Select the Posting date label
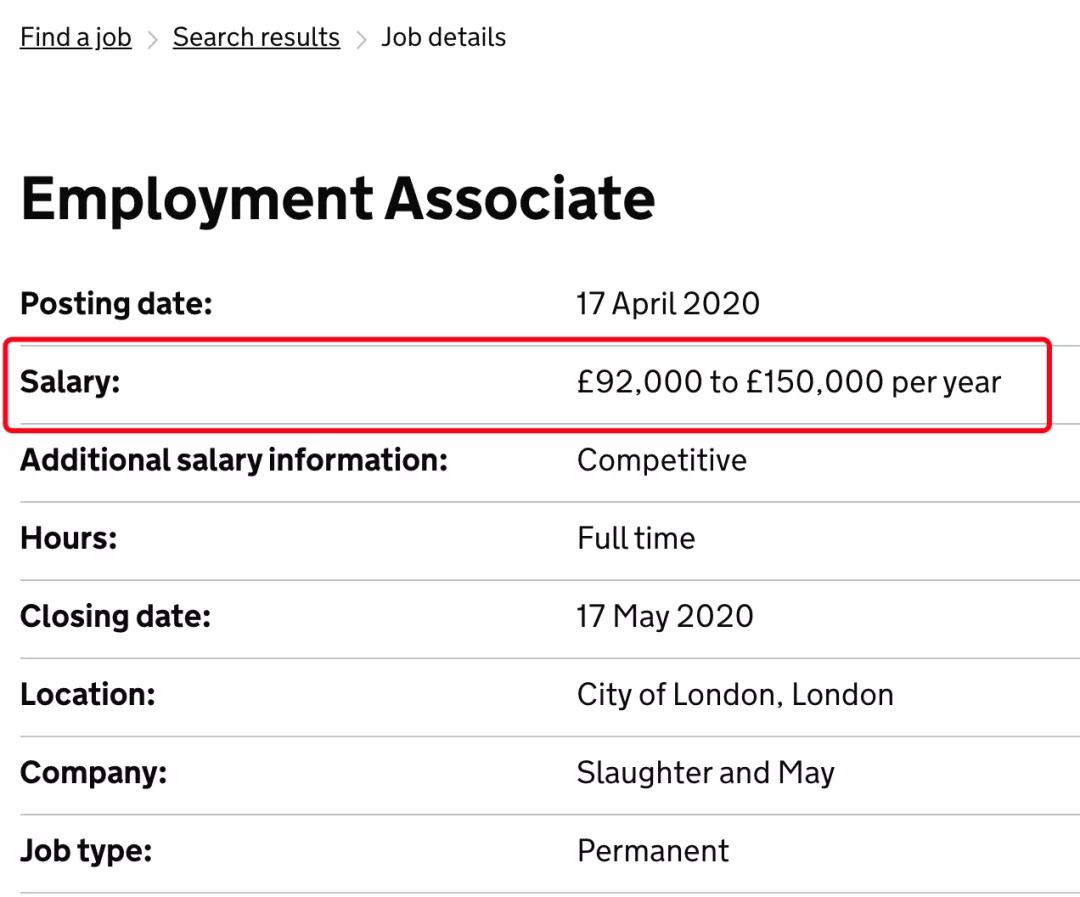 tap(116, 304)
